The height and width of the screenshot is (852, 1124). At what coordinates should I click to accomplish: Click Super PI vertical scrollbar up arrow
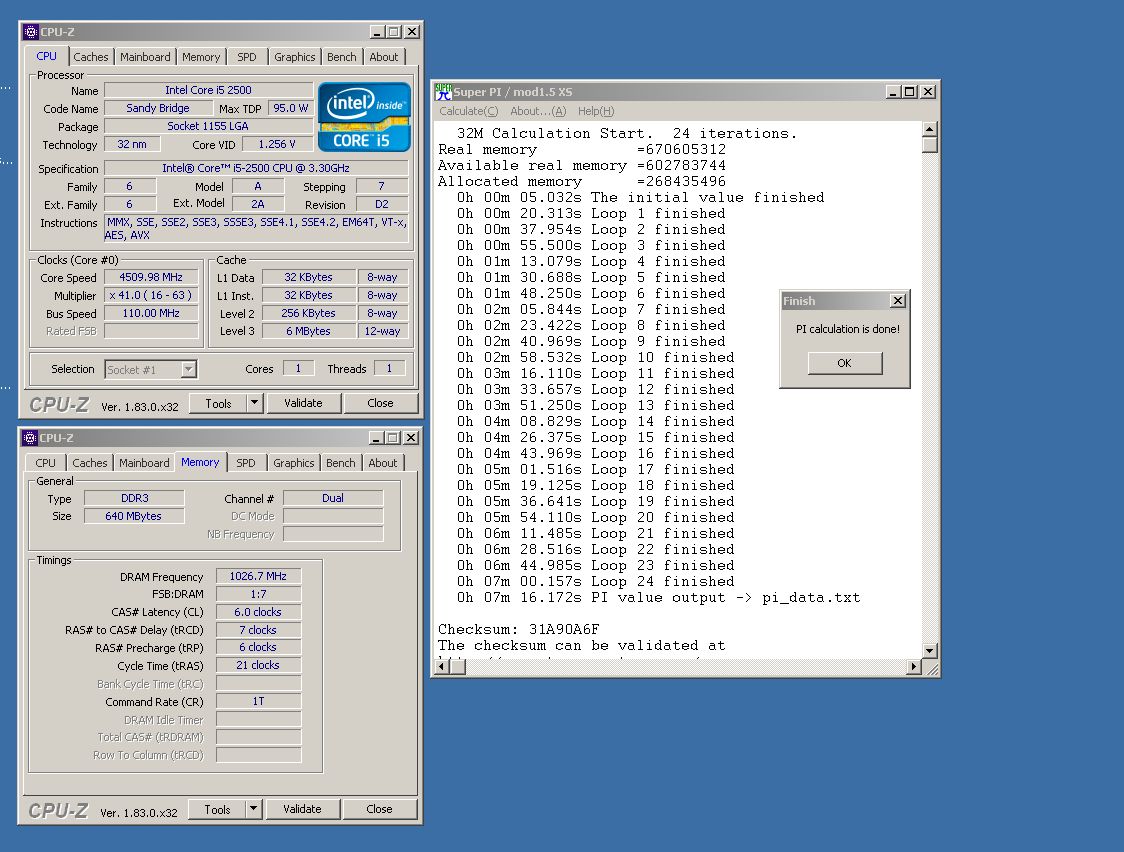coord(930,130)
